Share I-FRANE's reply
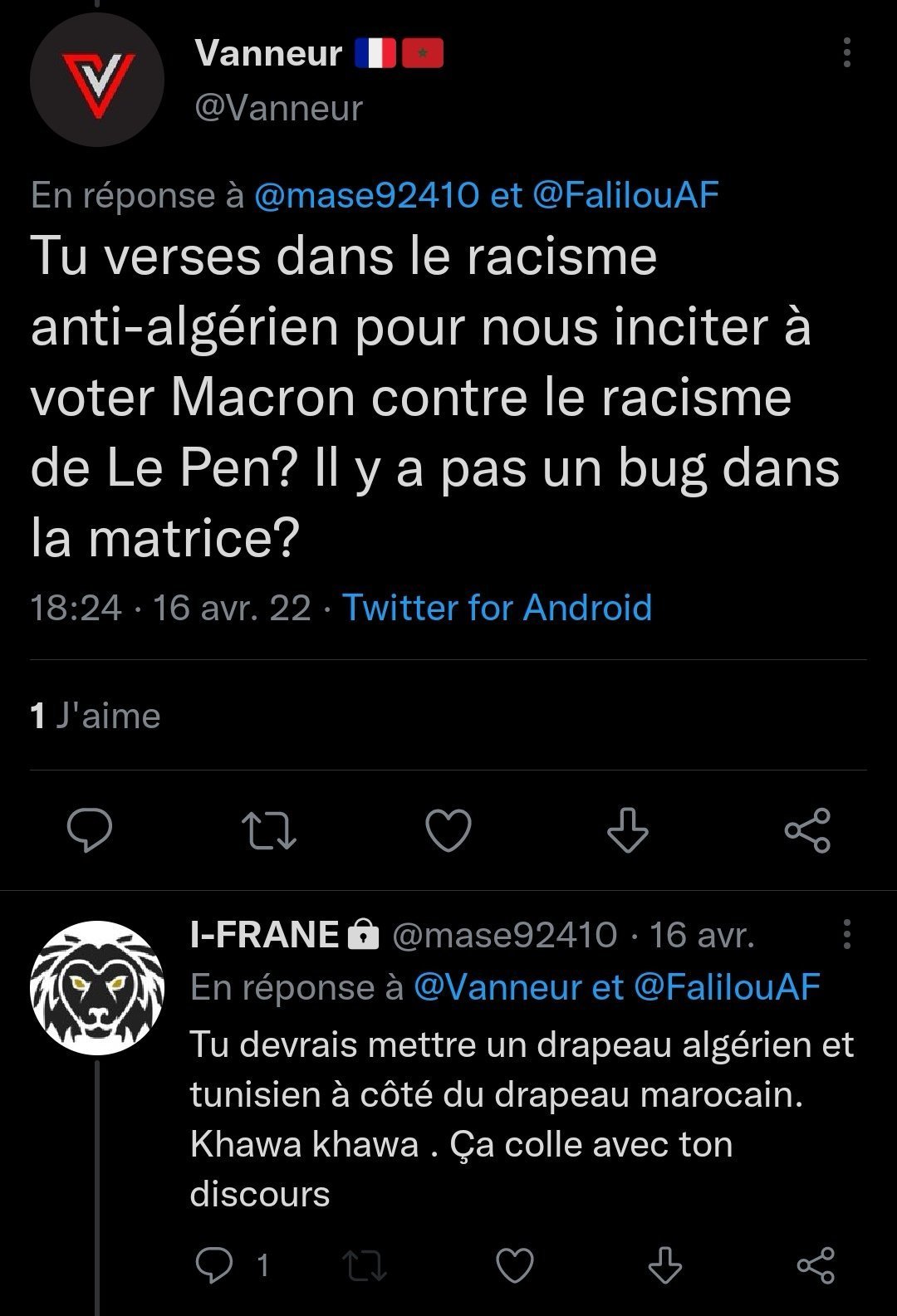 coord(816,1265)
